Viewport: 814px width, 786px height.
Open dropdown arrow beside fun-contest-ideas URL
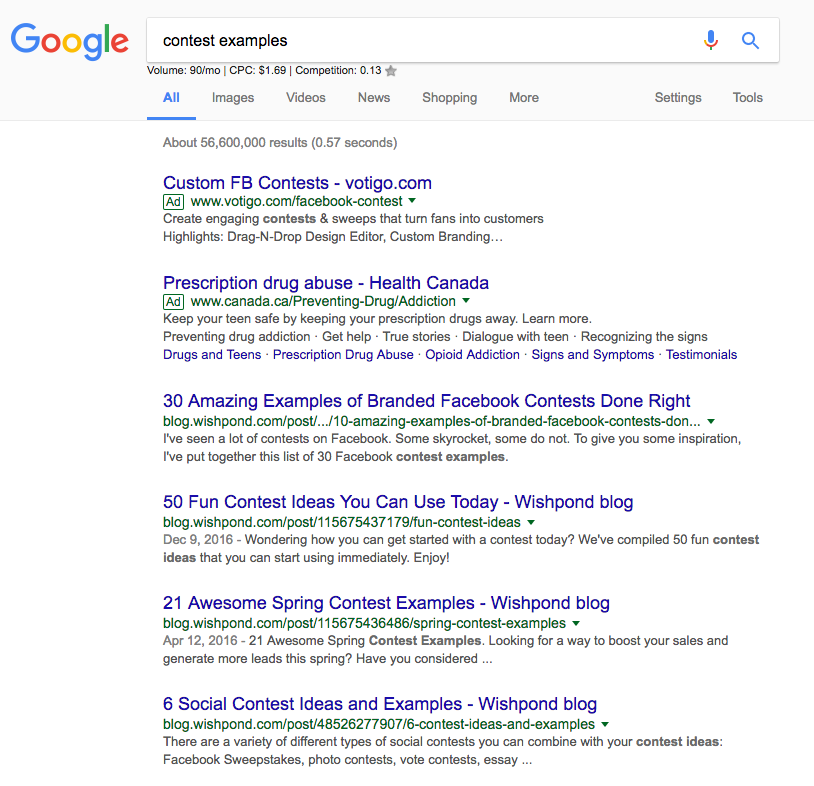coord(531,522)
